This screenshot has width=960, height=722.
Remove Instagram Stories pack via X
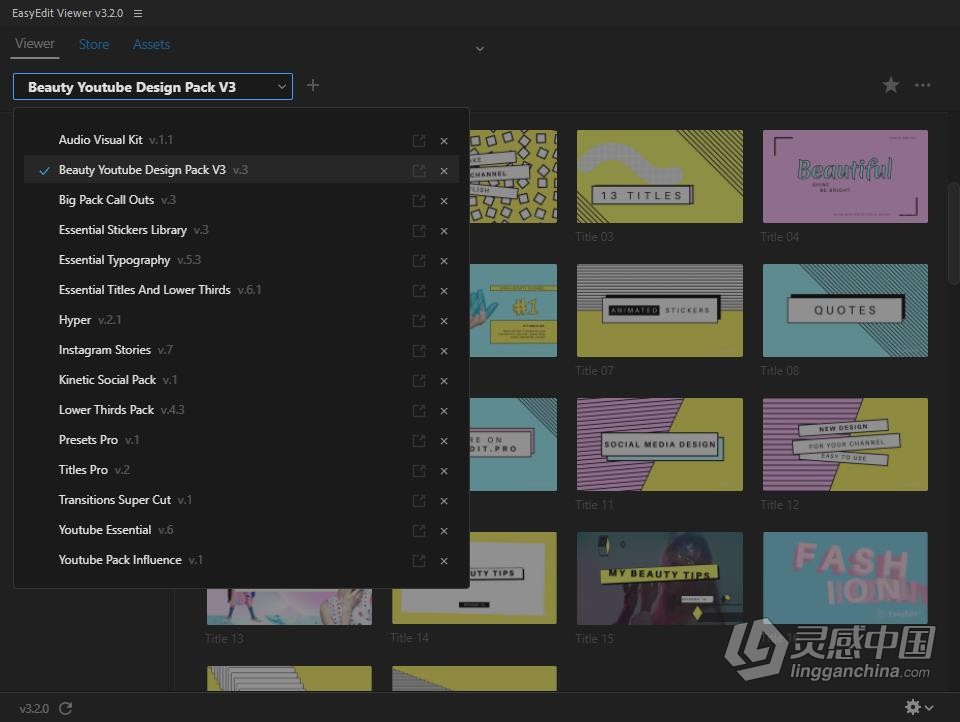click(444, 351)
